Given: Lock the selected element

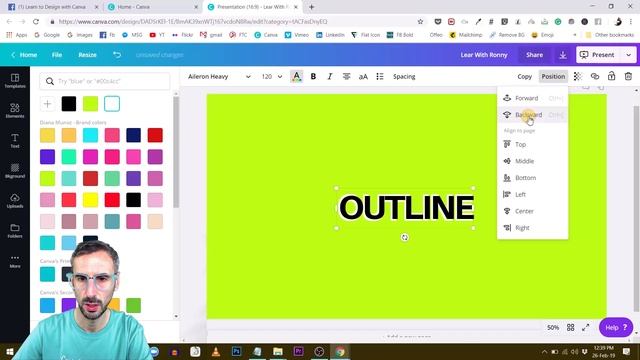Looking at the screenshot, I should 611,76.
